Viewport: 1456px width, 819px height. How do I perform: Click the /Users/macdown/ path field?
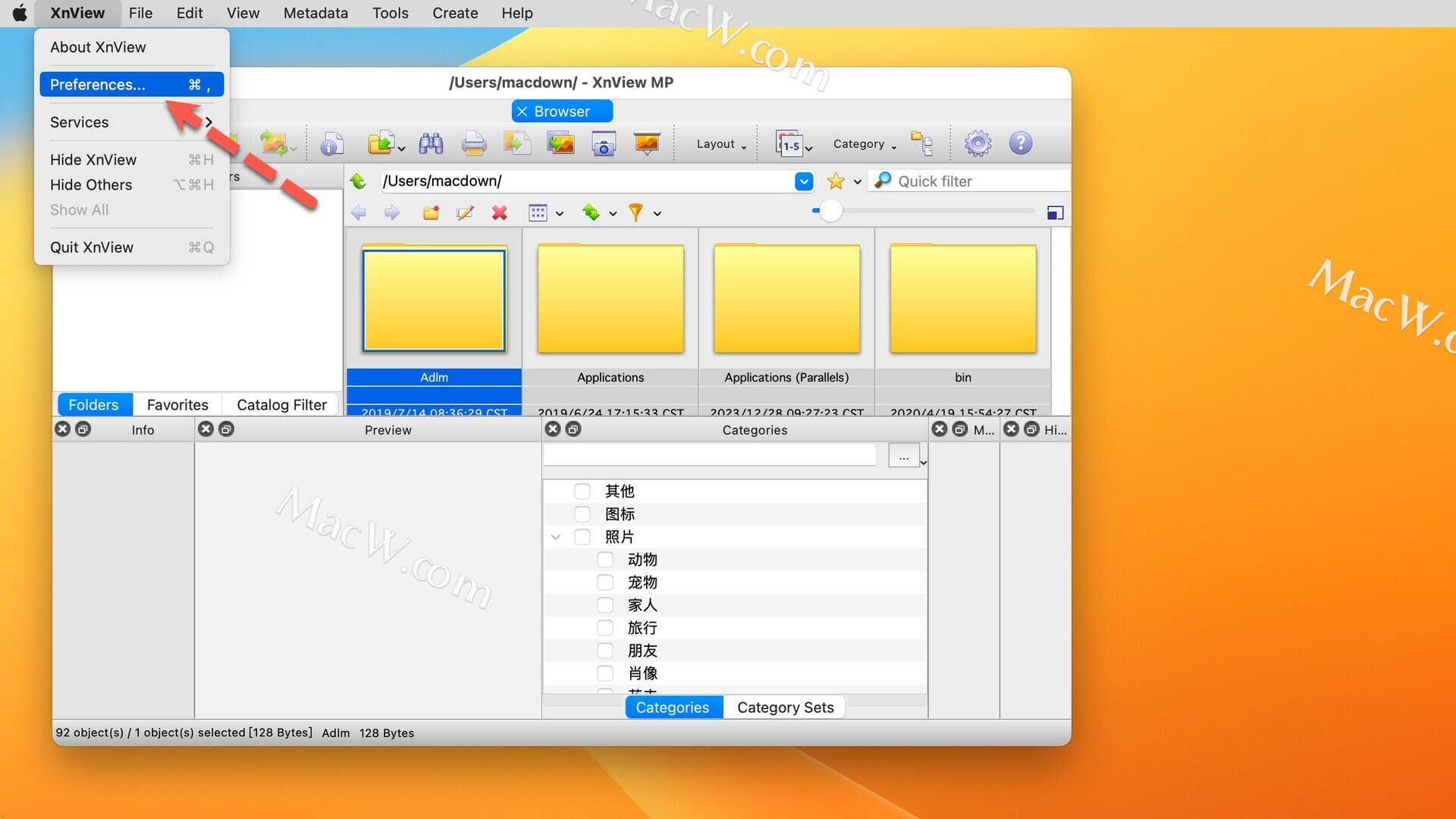point(588,181)
